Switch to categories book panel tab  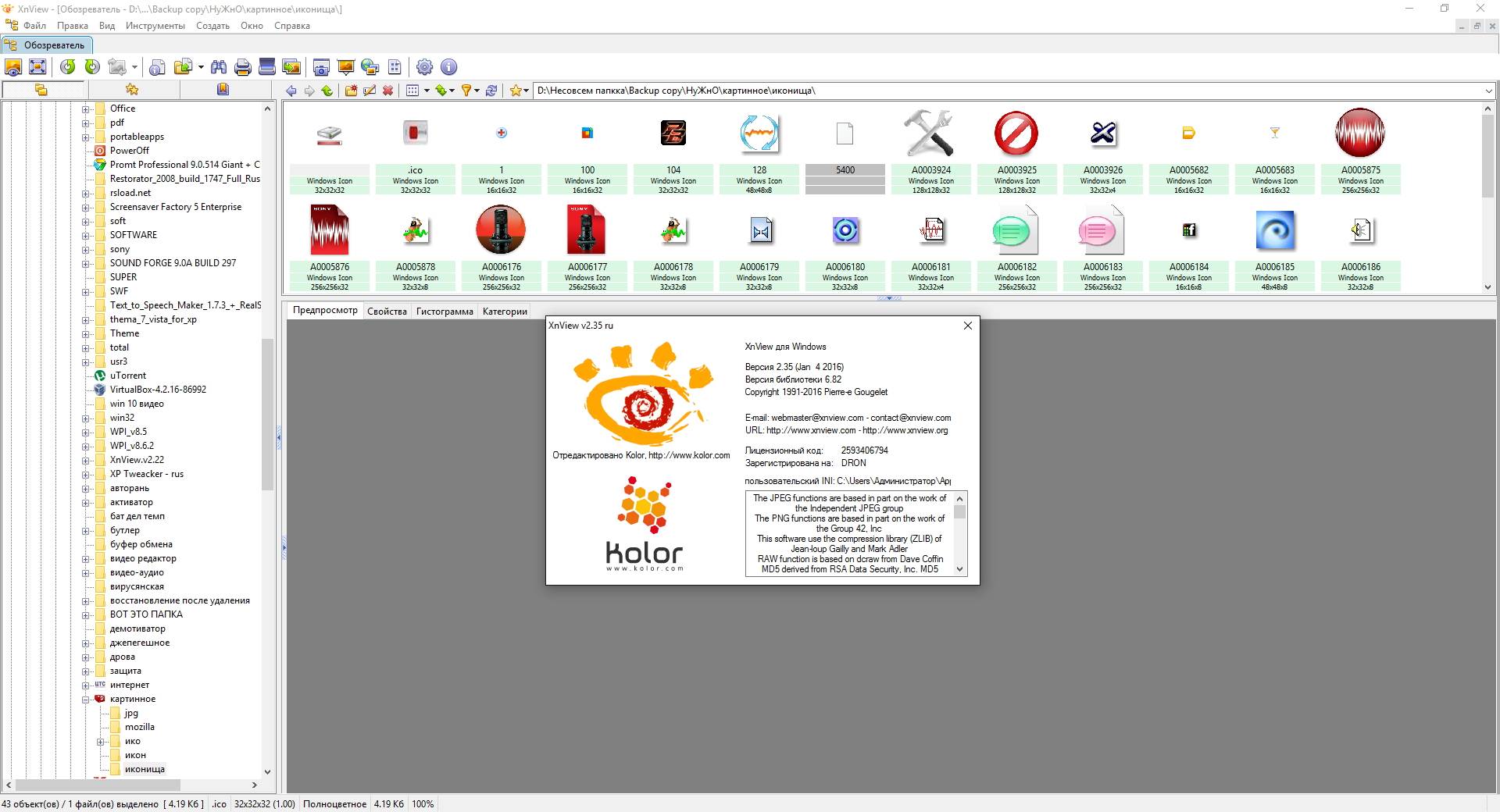pos(223,90)
